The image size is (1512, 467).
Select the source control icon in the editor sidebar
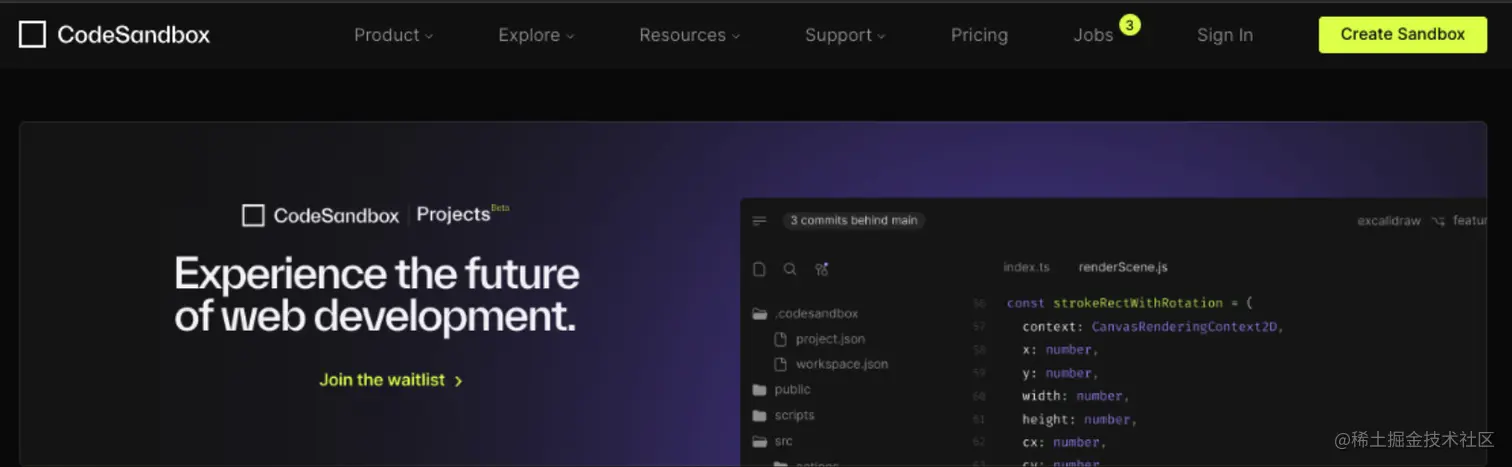(822, 269)
